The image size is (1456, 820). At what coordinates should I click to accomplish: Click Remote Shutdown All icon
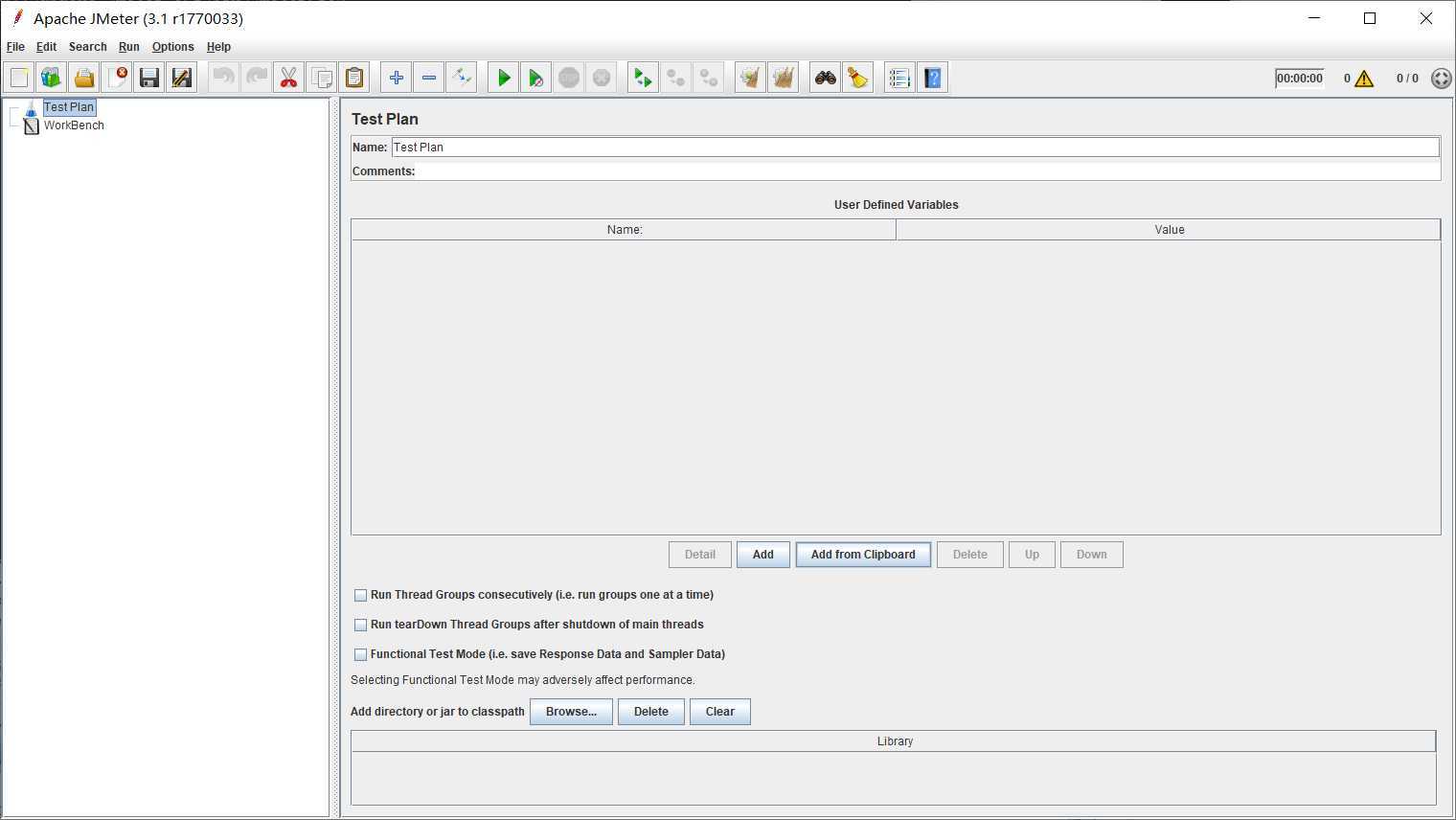(709, 78)
